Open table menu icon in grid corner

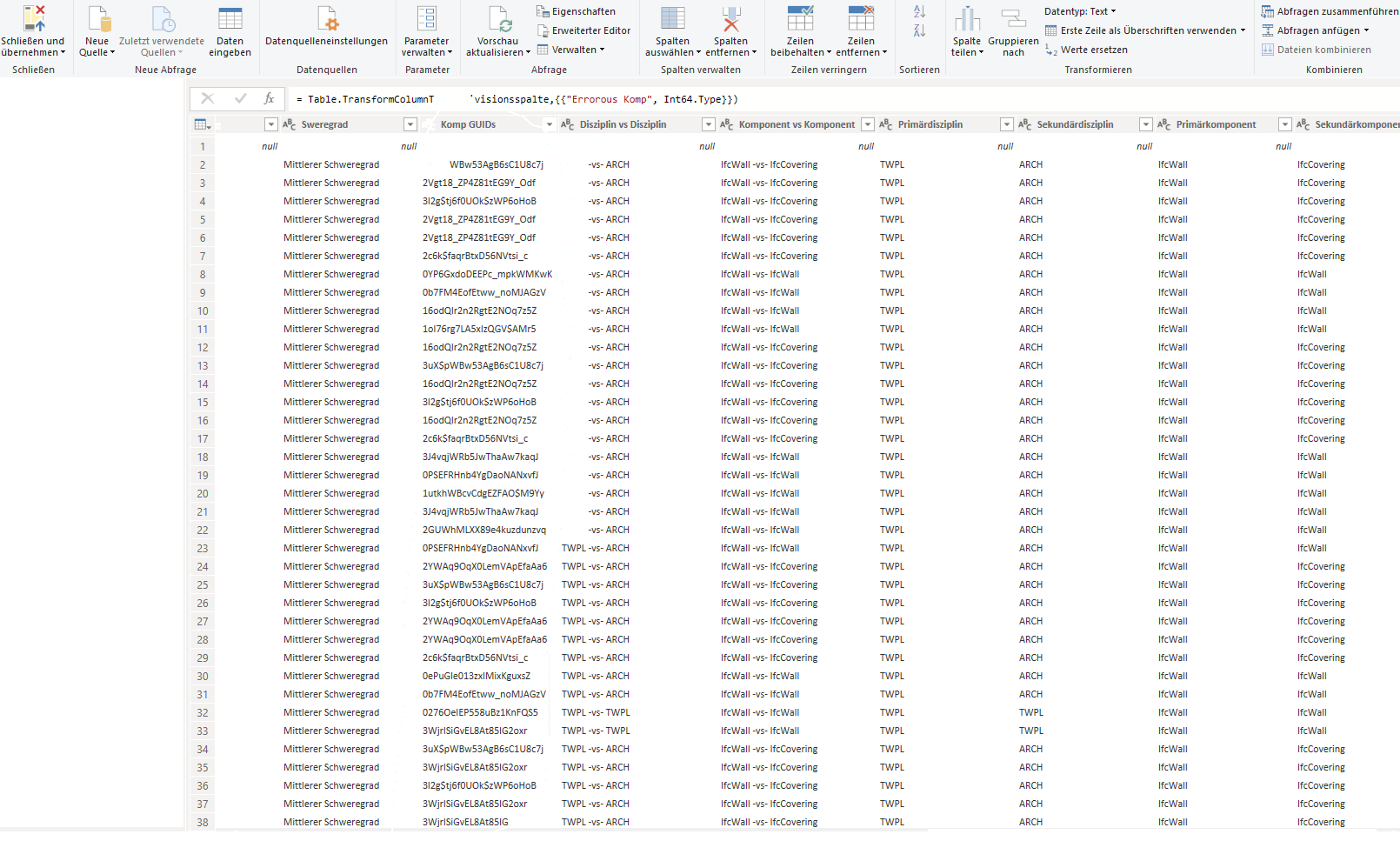pos(203,124)
